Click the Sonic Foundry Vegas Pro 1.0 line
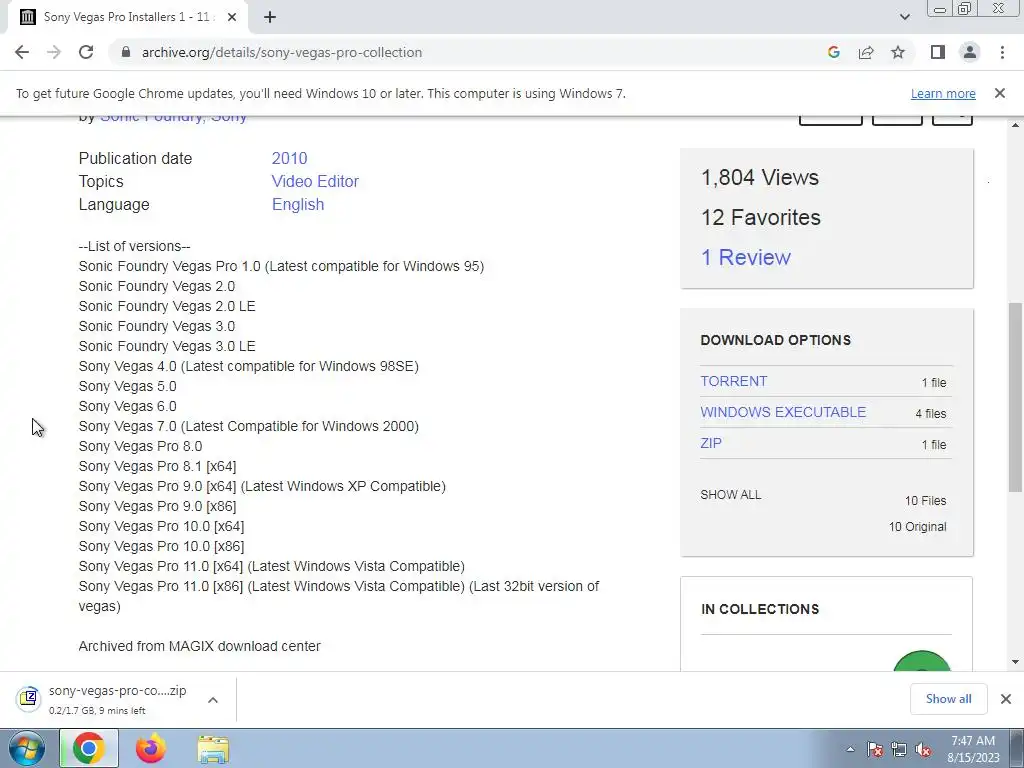 pyautogui.click(x=281, y=266)
